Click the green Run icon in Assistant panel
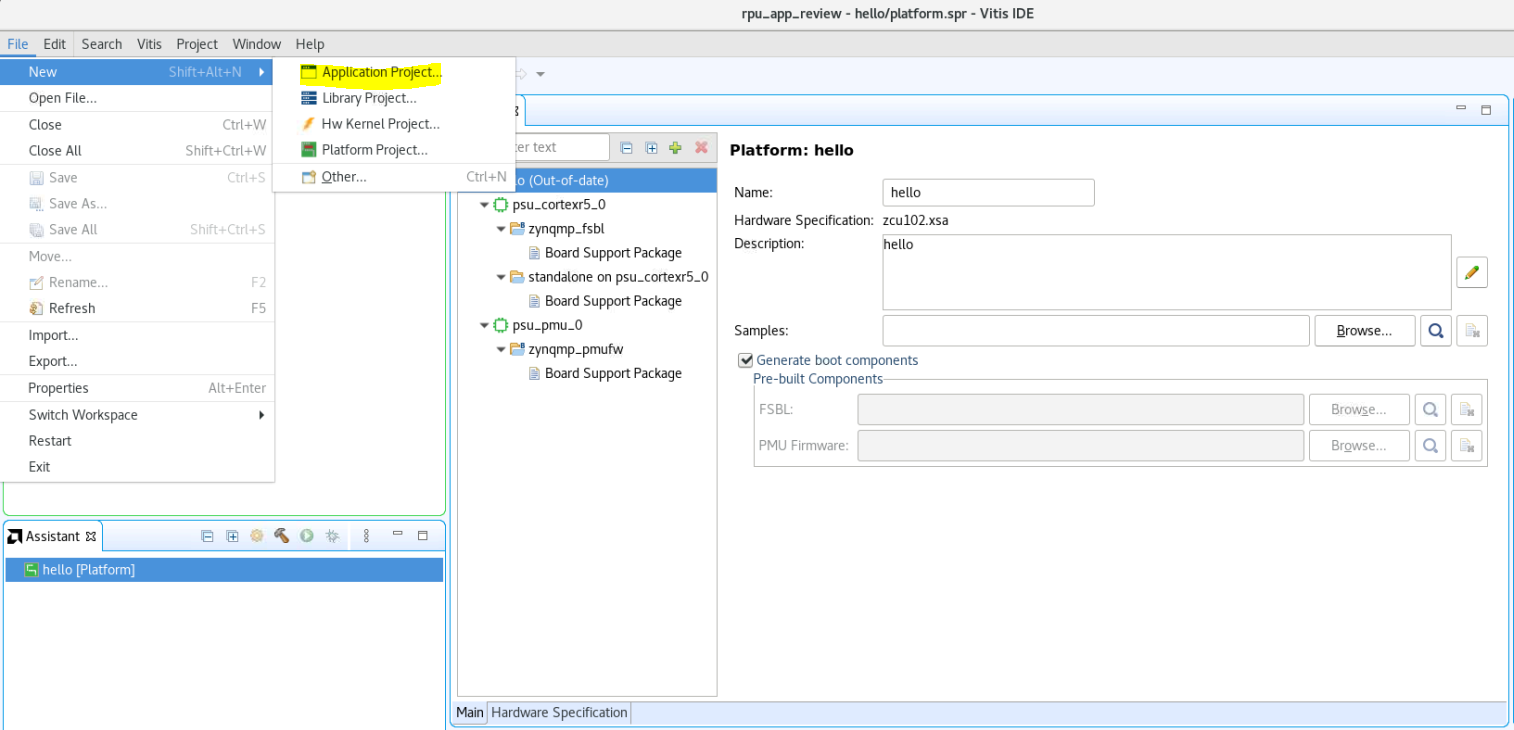Viewport: 1514px width, 730px height. point(306,536)
